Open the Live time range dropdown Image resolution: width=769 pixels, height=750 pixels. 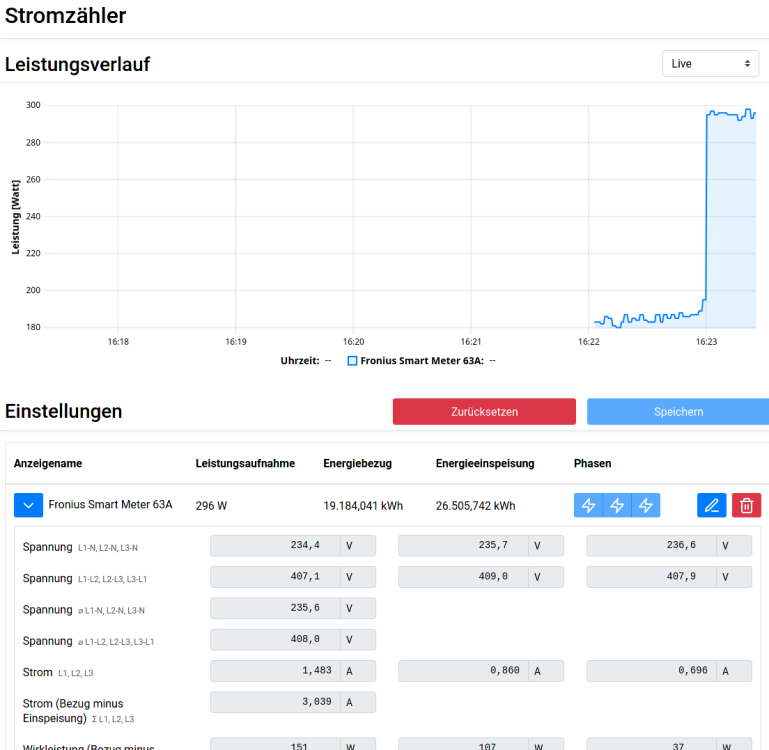pos(710,63)
